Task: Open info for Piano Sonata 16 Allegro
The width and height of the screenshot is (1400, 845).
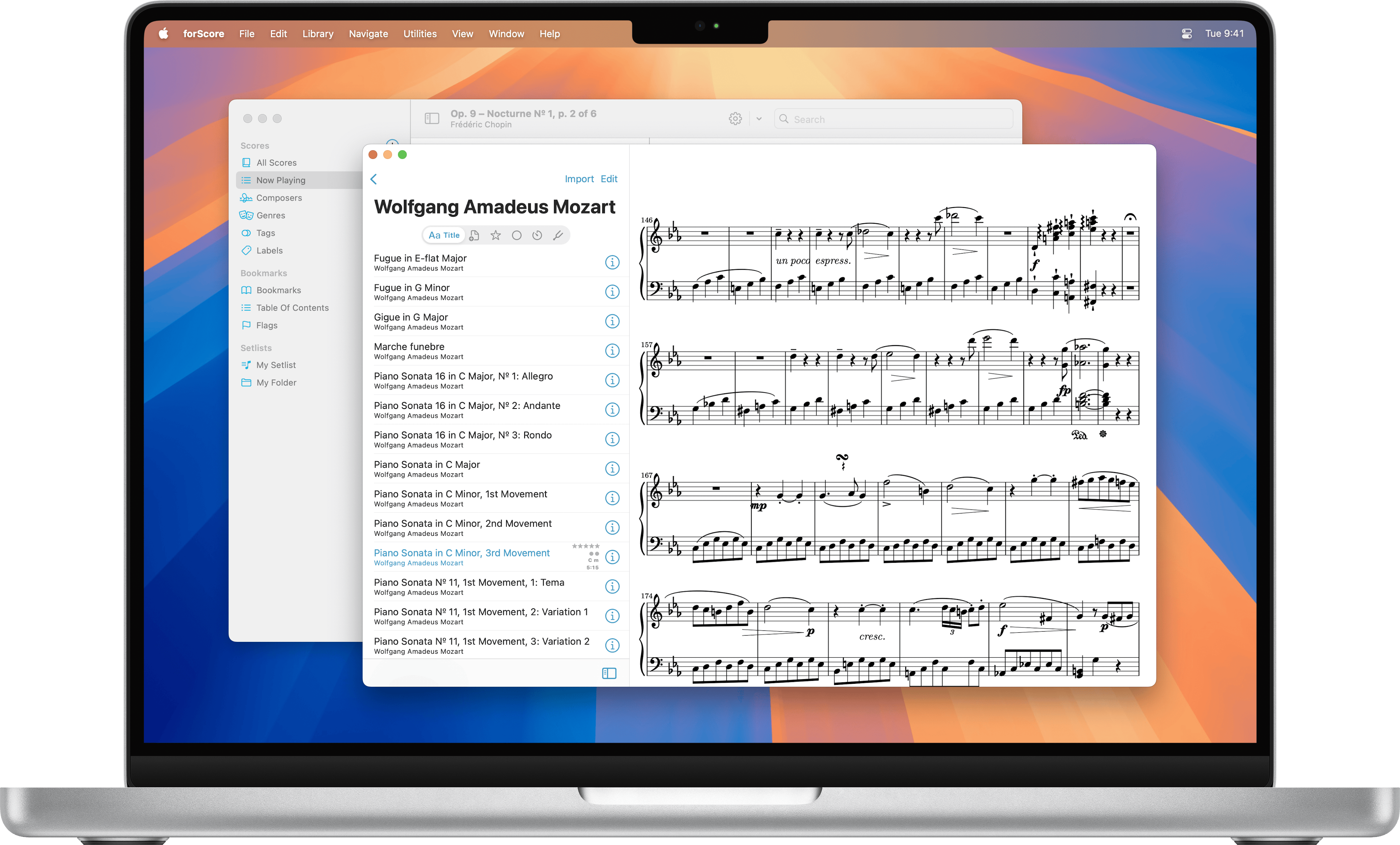Action: pos(612,381)
